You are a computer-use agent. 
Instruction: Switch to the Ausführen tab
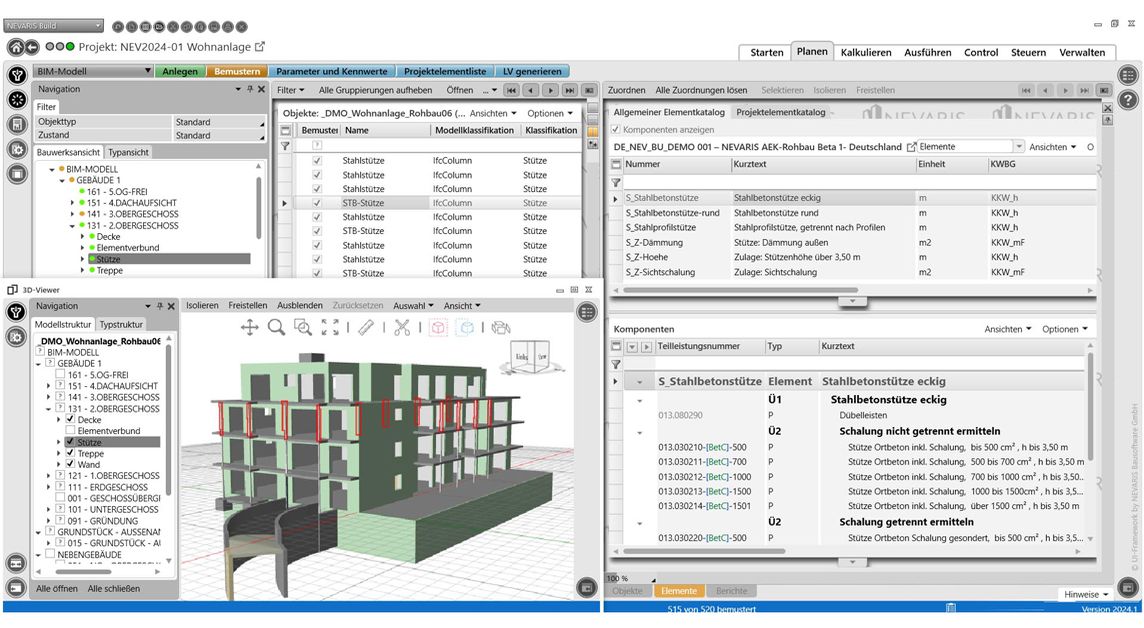pos(927,52)
